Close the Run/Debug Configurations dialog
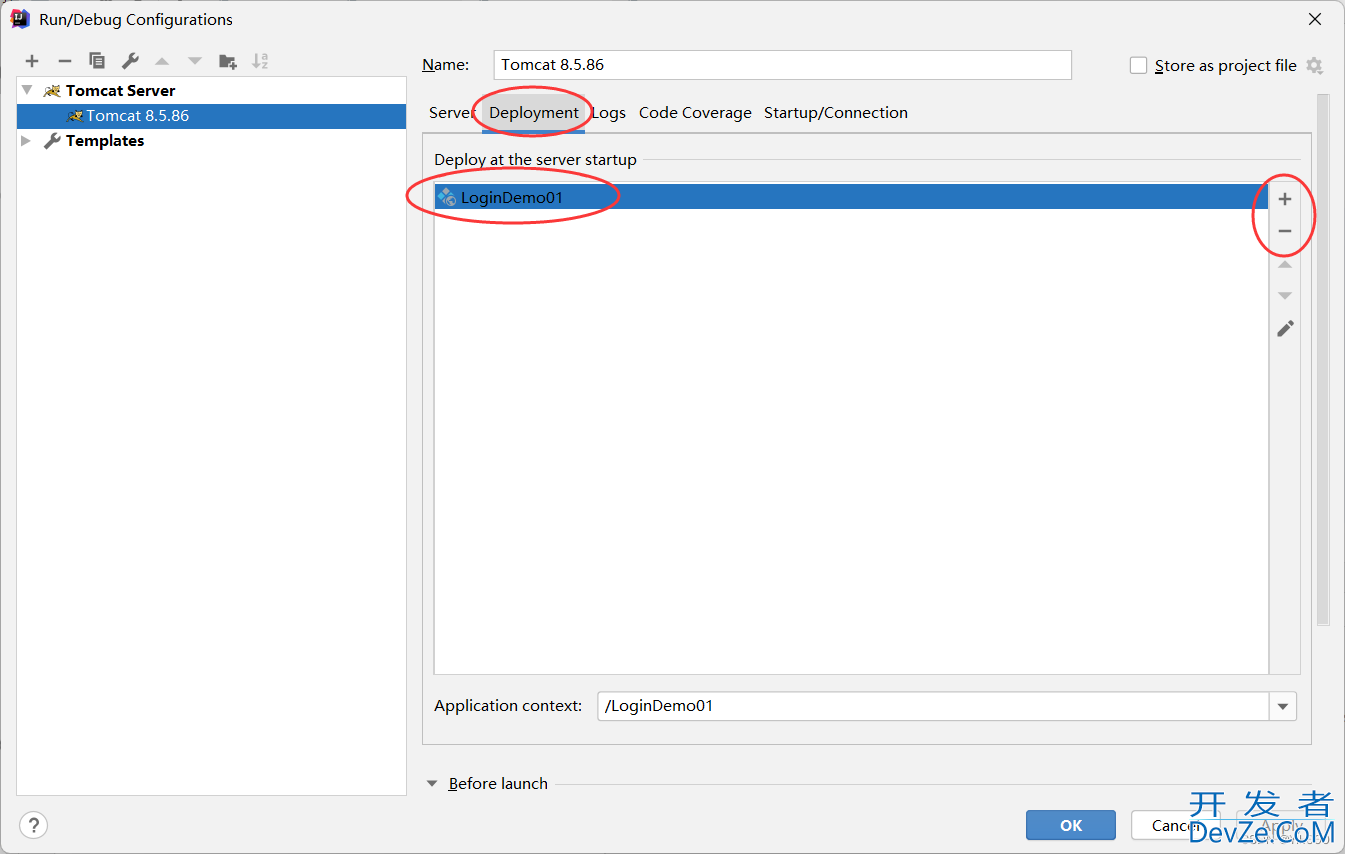1345x854 pixels. coord(1314,19)
